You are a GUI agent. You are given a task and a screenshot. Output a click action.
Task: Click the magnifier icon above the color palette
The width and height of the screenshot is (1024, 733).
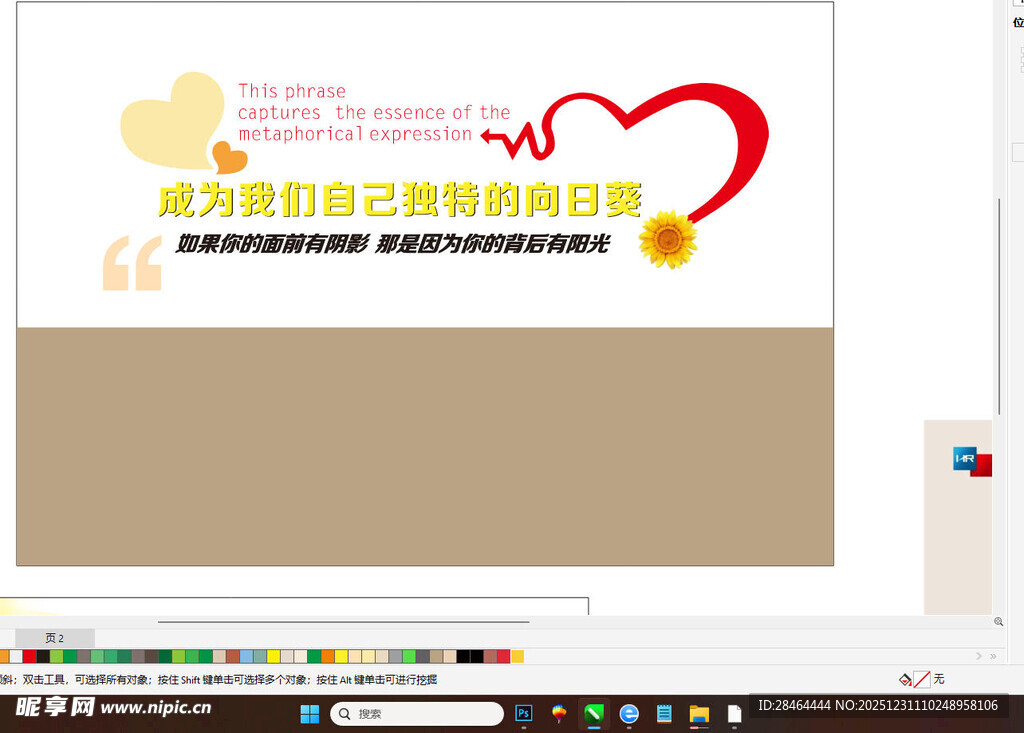998,622
